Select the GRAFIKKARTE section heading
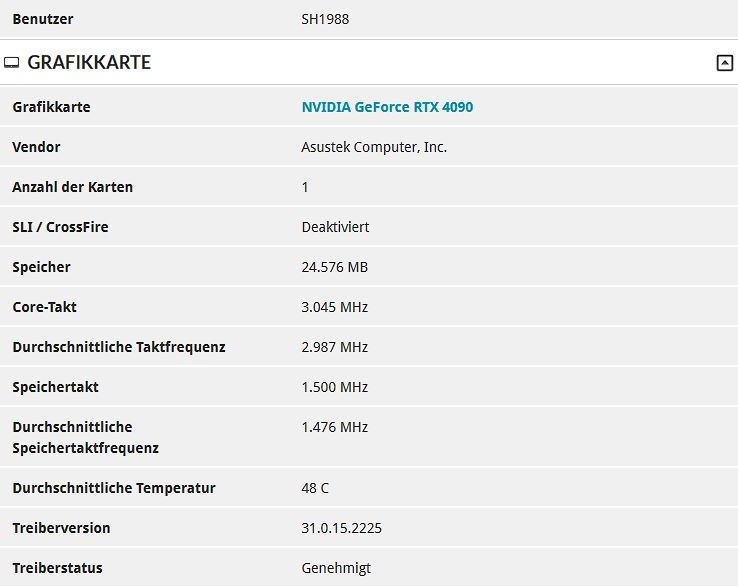The width and height of the screenshot is (738, 587). [x=89, y=63]
